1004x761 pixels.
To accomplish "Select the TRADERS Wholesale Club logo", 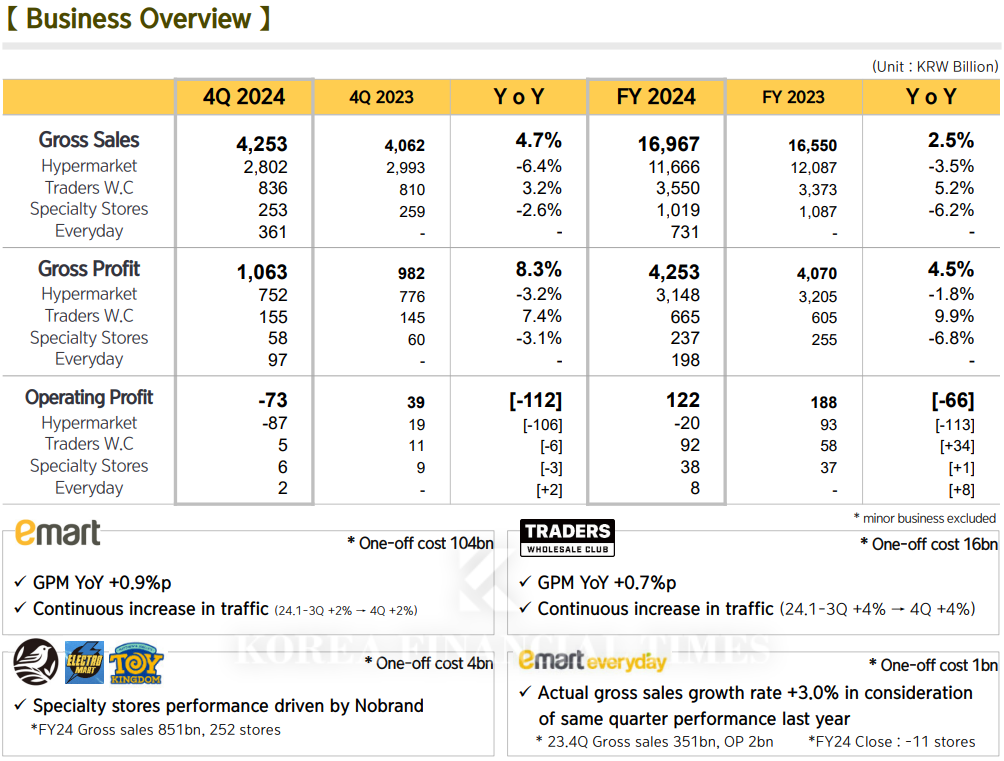I will pyautogui.click(x=566, y=537).
